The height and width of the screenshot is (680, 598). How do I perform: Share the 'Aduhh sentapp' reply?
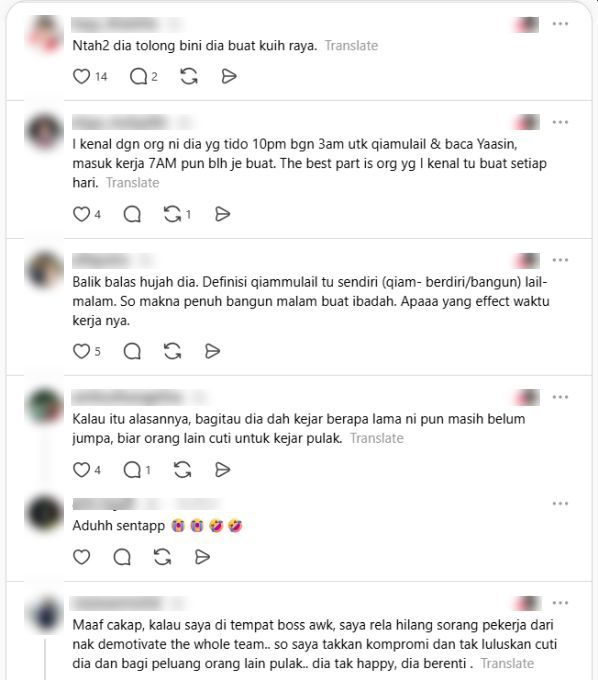point(202,557)
